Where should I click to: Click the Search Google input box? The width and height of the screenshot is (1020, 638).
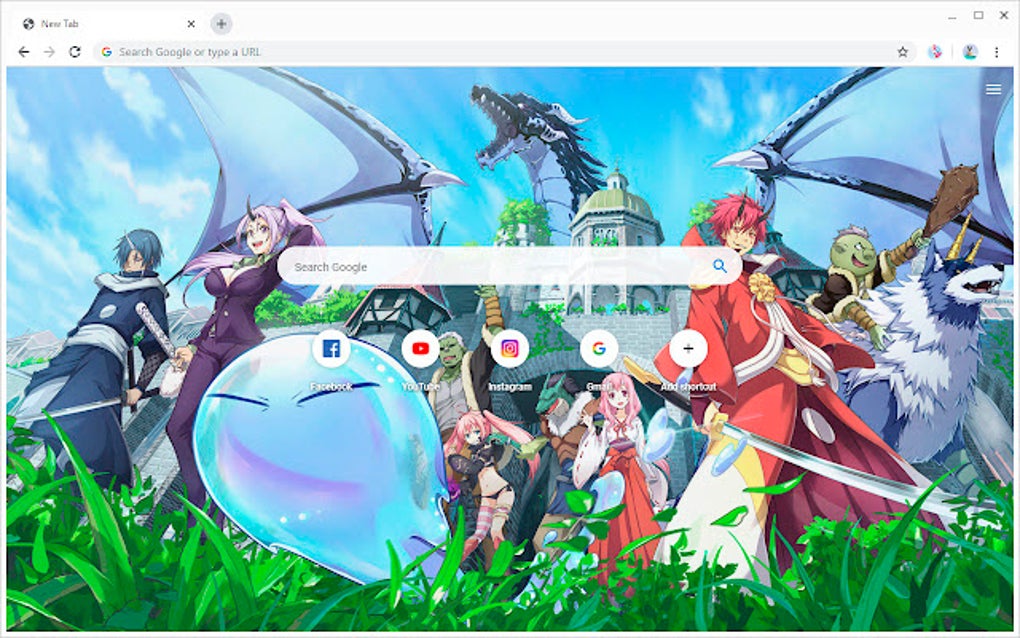(509, 267)
